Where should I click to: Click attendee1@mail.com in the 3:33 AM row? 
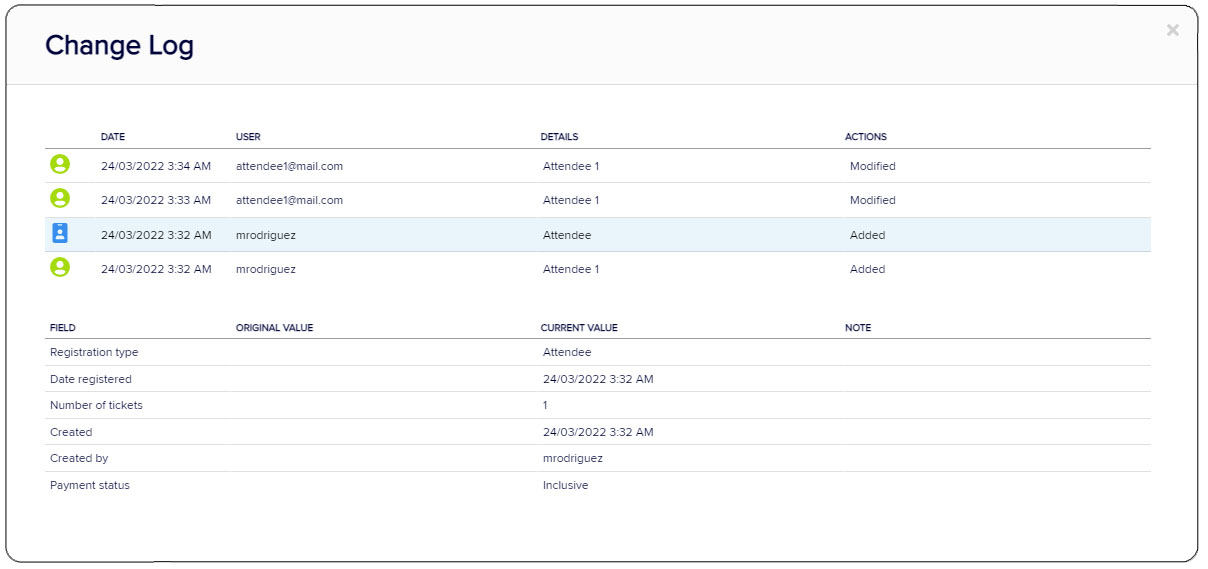pyautogui.click(x=289, y=200)
